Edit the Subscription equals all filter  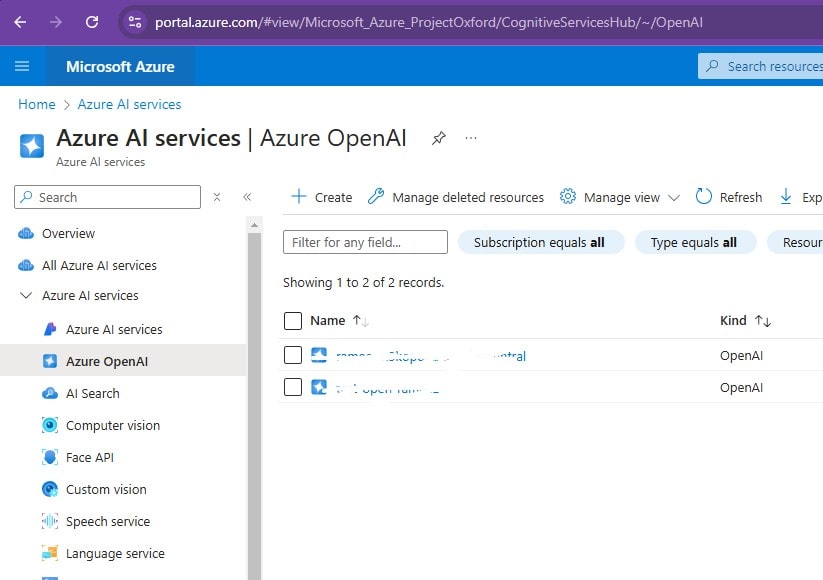[x=541, y=242]
